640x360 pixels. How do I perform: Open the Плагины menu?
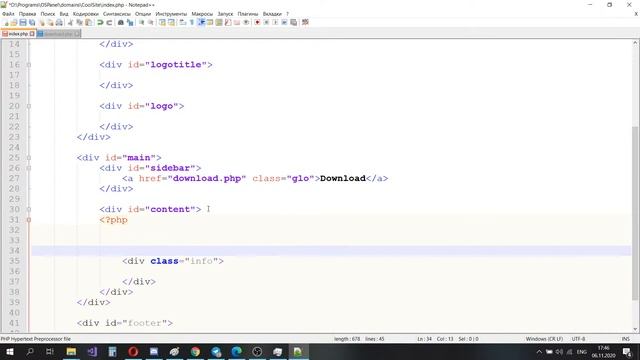248,14
